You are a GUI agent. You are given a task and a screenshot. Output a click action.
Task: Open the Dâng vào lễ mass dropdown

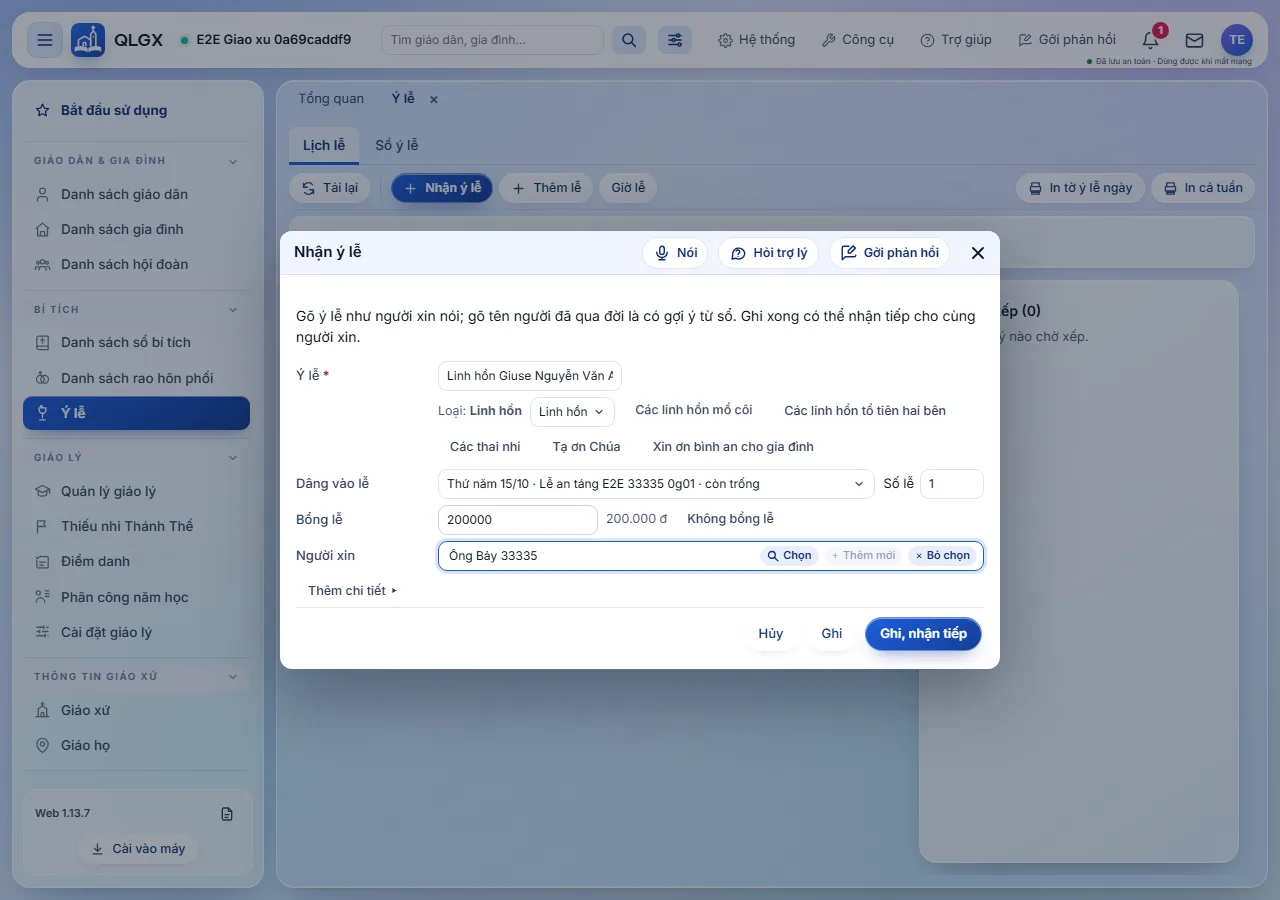[x=656, y=484]
